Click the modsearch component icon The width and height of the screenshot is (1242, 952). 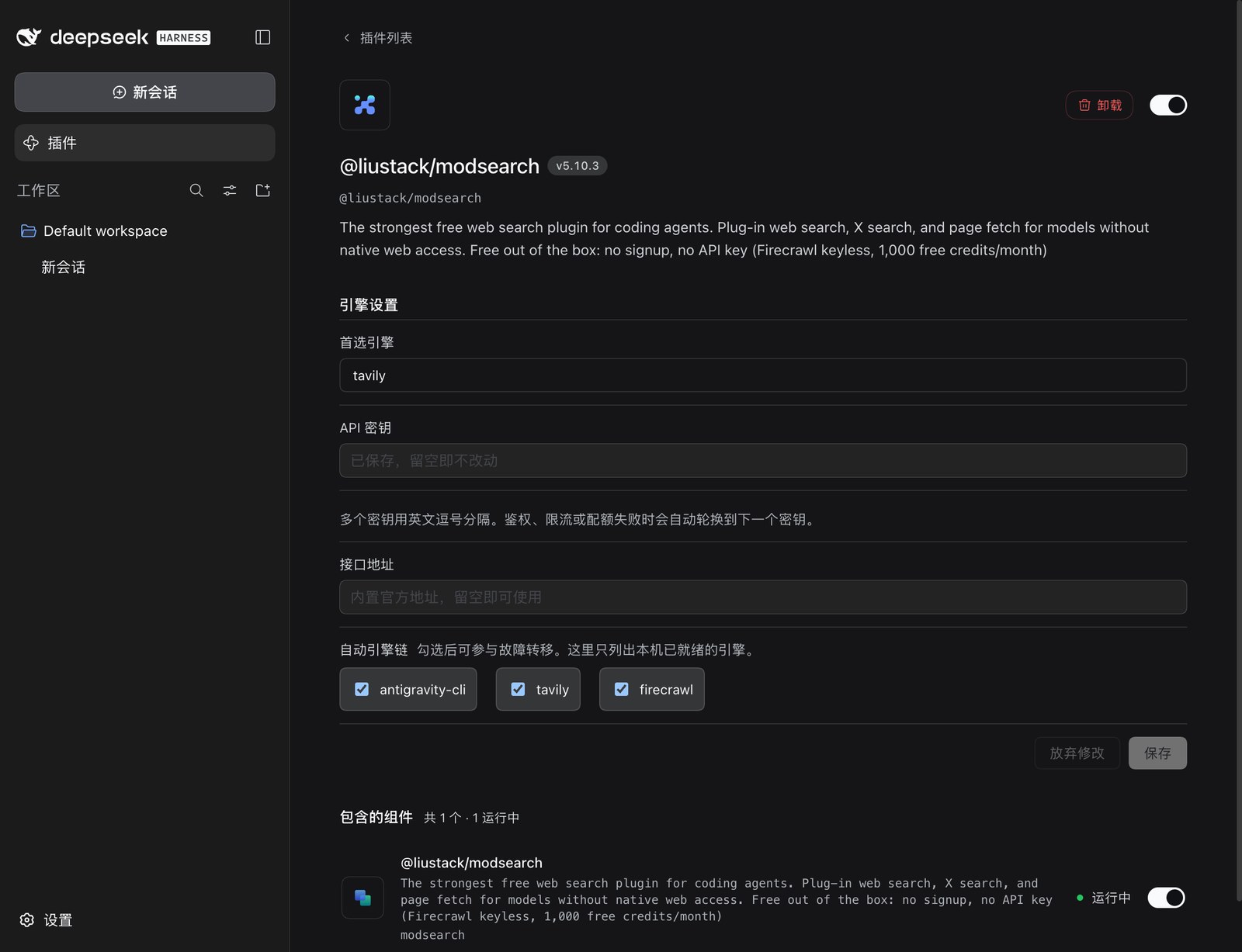(363, 898)
